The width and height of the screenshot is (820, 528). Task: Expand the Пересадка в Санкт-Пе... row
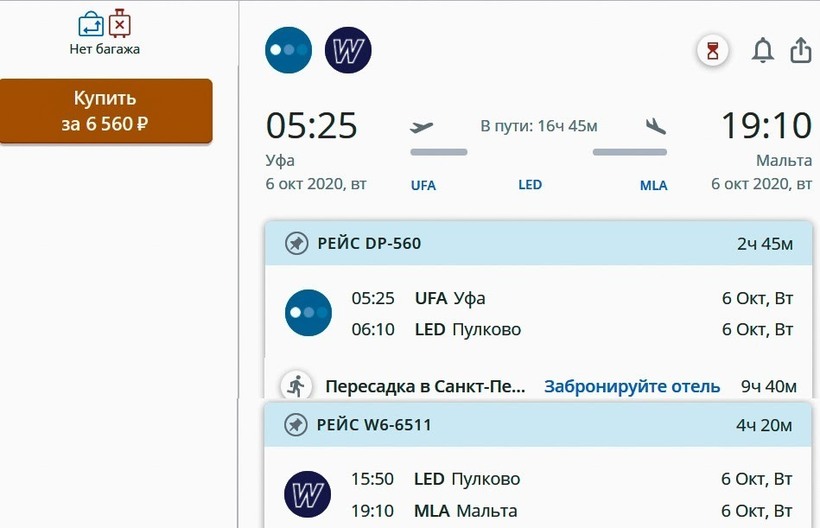click(425, 386)
